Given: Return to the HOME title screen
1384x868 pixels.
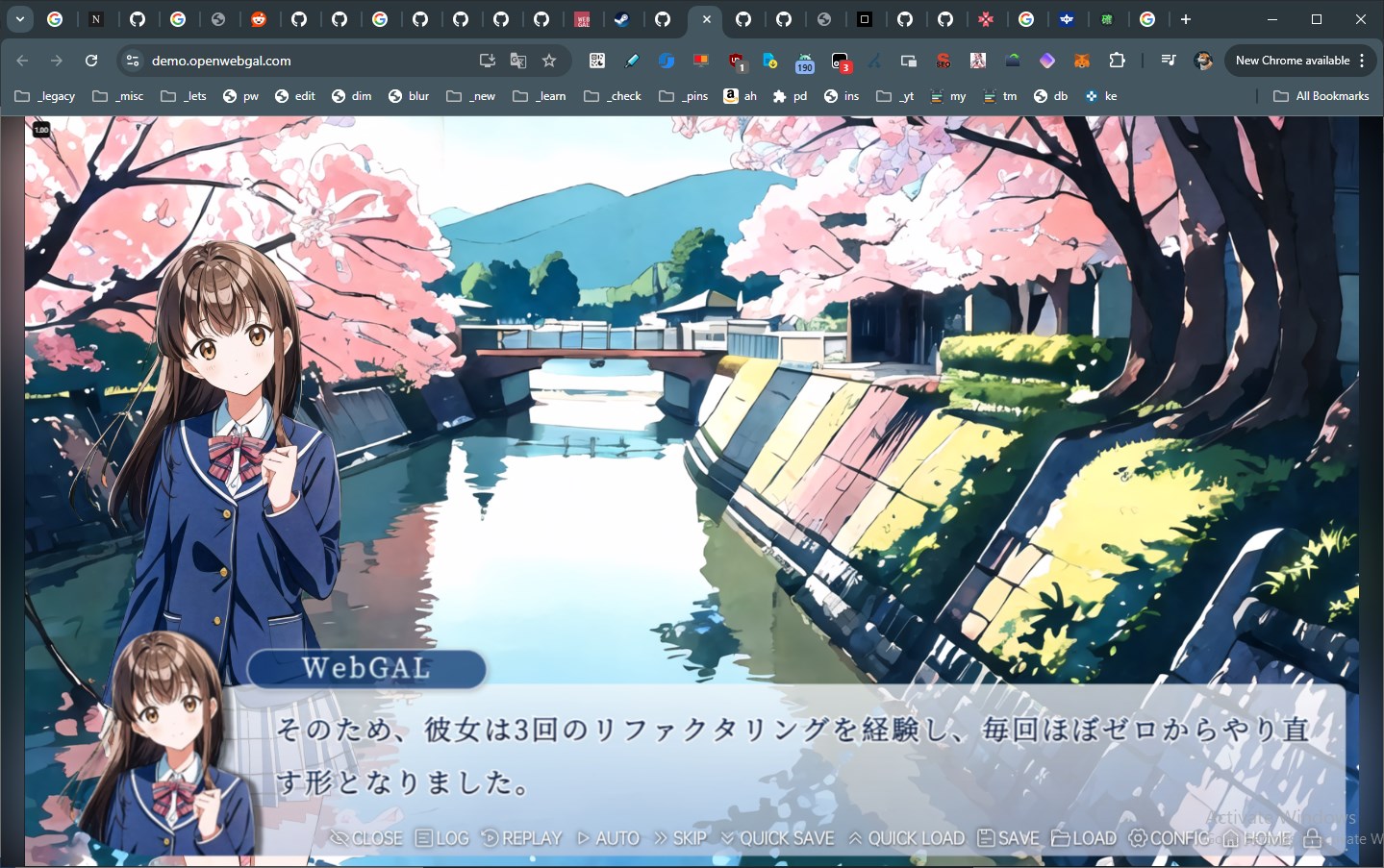Looking at the screenshot, I should pos(1257,838).
